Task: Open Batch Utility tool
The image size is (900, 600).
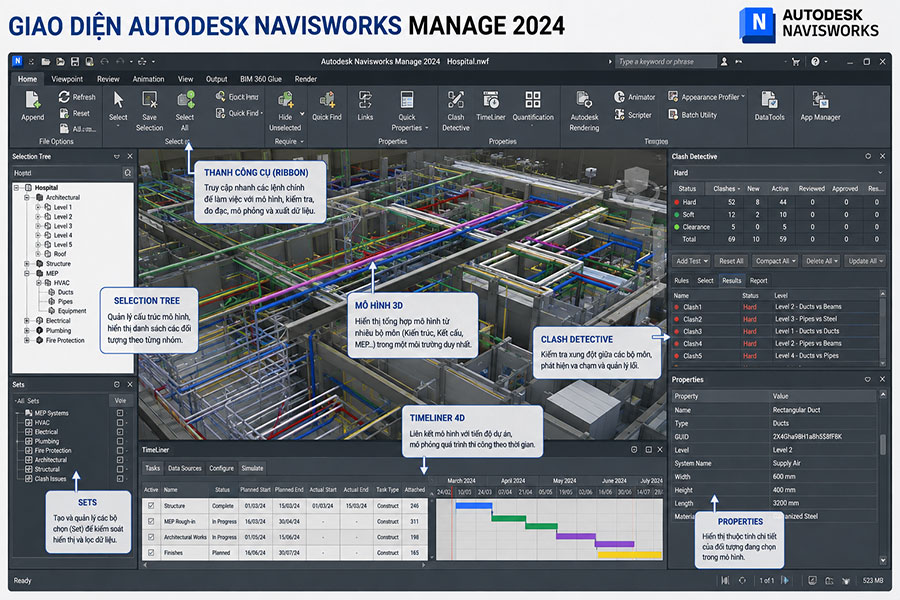Action: point(693,115)
